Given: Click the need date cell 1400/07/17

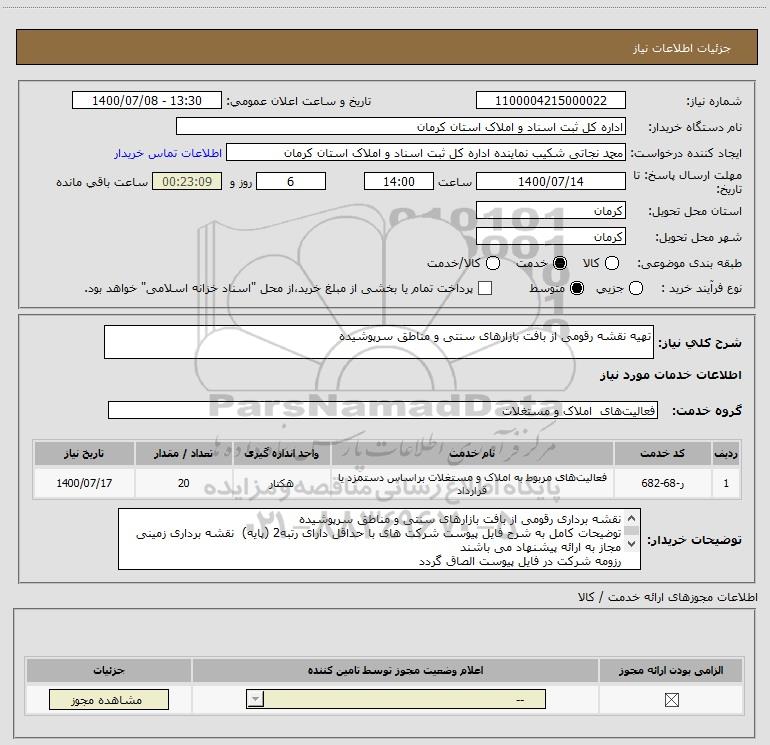Looking at the screenshot, I should (x=84, y=483).
